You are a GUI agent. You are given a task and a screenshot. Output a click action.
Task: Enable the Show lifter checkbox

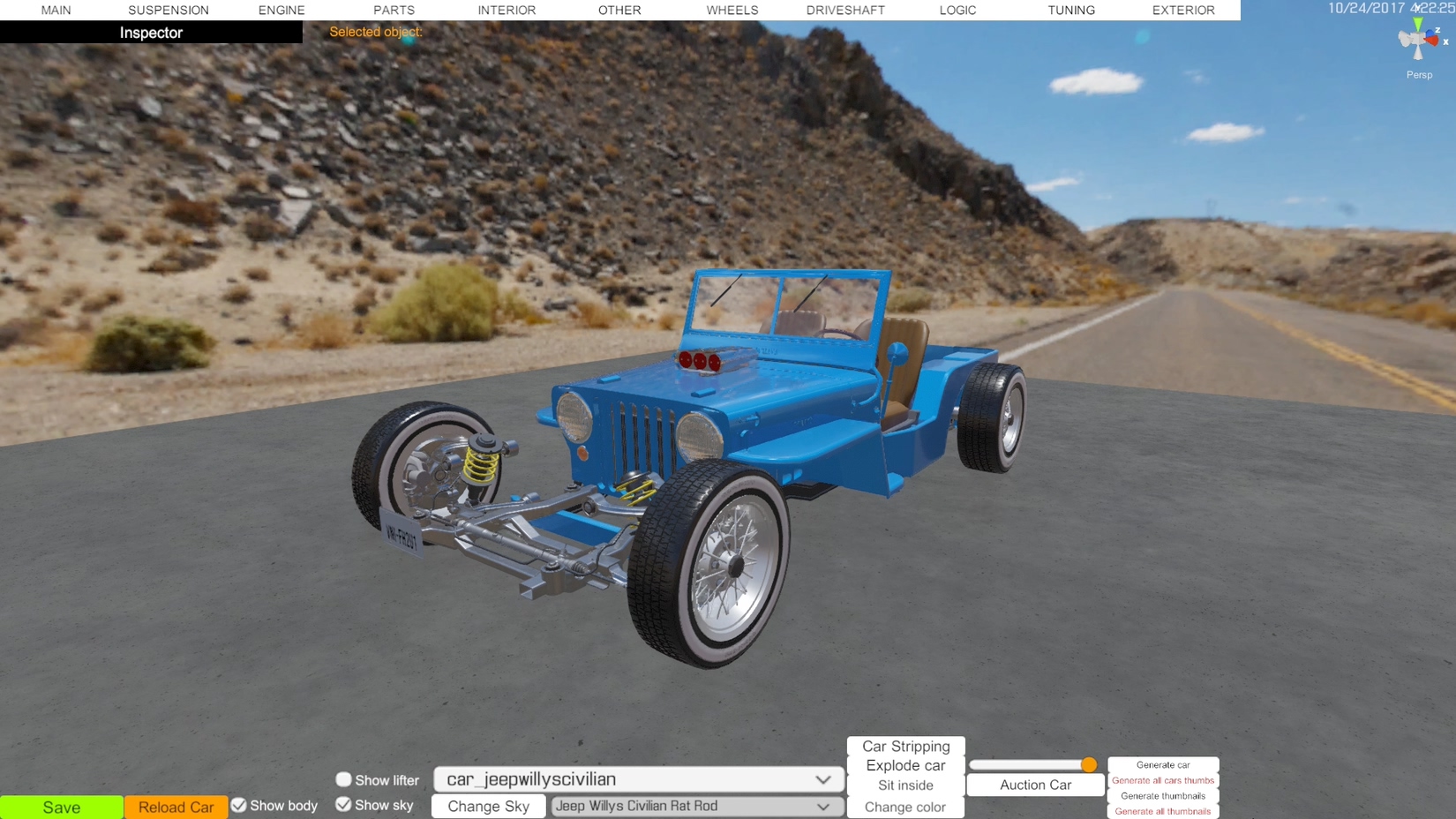tap(343, 779)
